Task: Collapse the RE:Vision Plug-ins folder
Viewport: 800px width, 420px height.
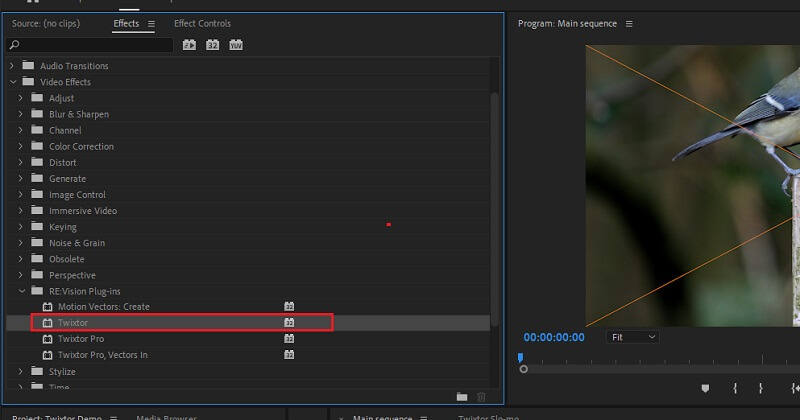Action: pos(22,291)
